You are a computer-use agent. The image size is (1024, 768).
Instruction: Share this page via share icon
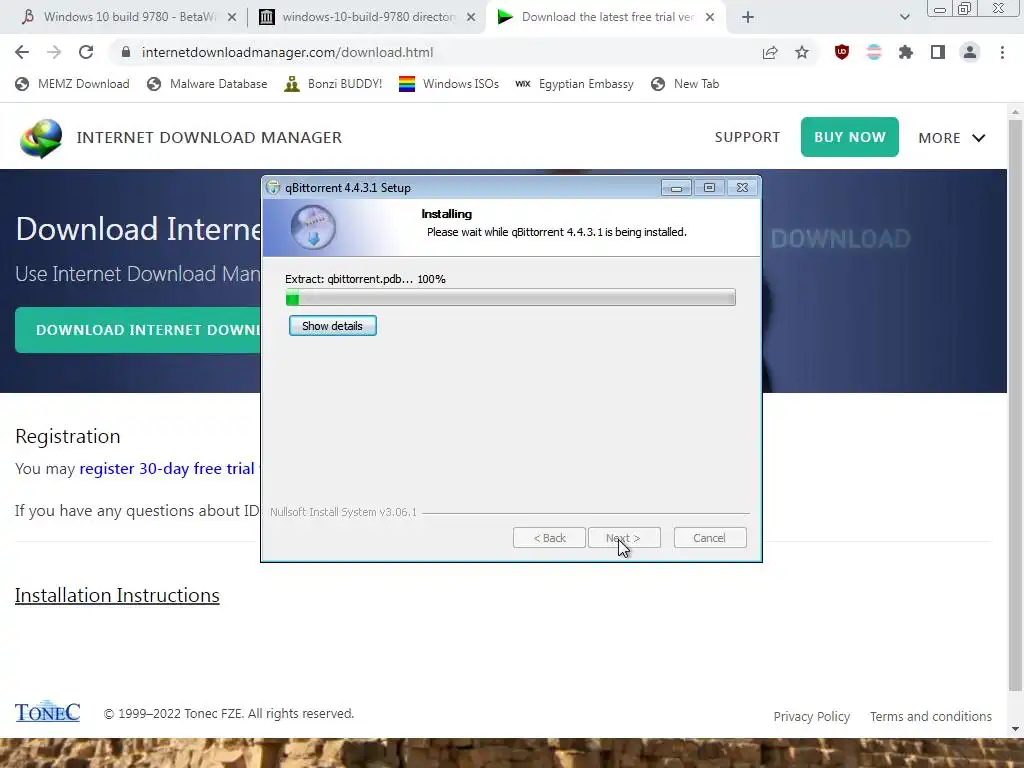click(x=770, y=52)
